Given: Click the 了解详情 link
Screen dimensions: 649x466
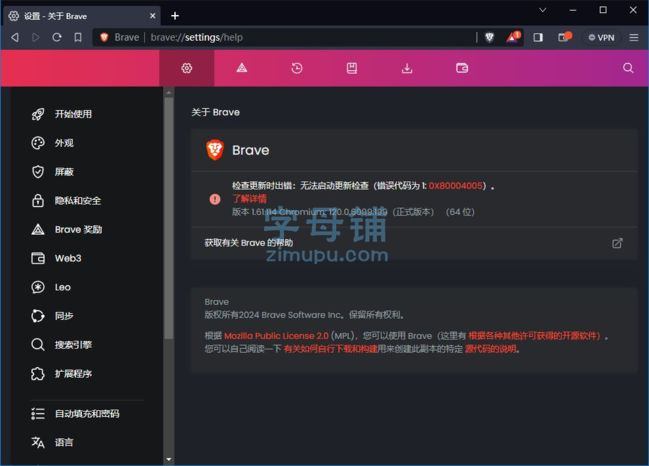Looking at the screenshot, I should [250, 199].
